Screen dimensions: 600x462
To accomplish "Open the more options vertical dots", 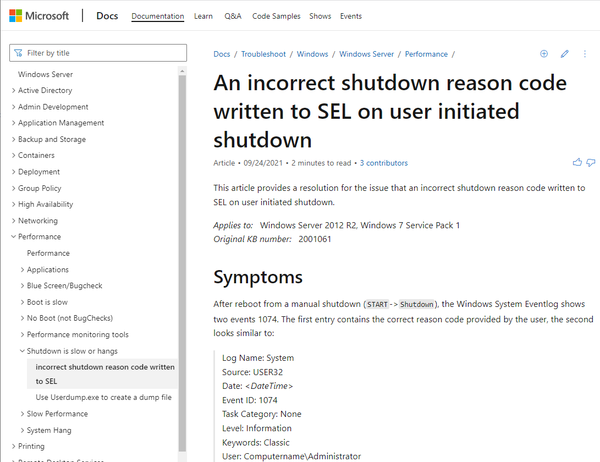I will 585,54.
